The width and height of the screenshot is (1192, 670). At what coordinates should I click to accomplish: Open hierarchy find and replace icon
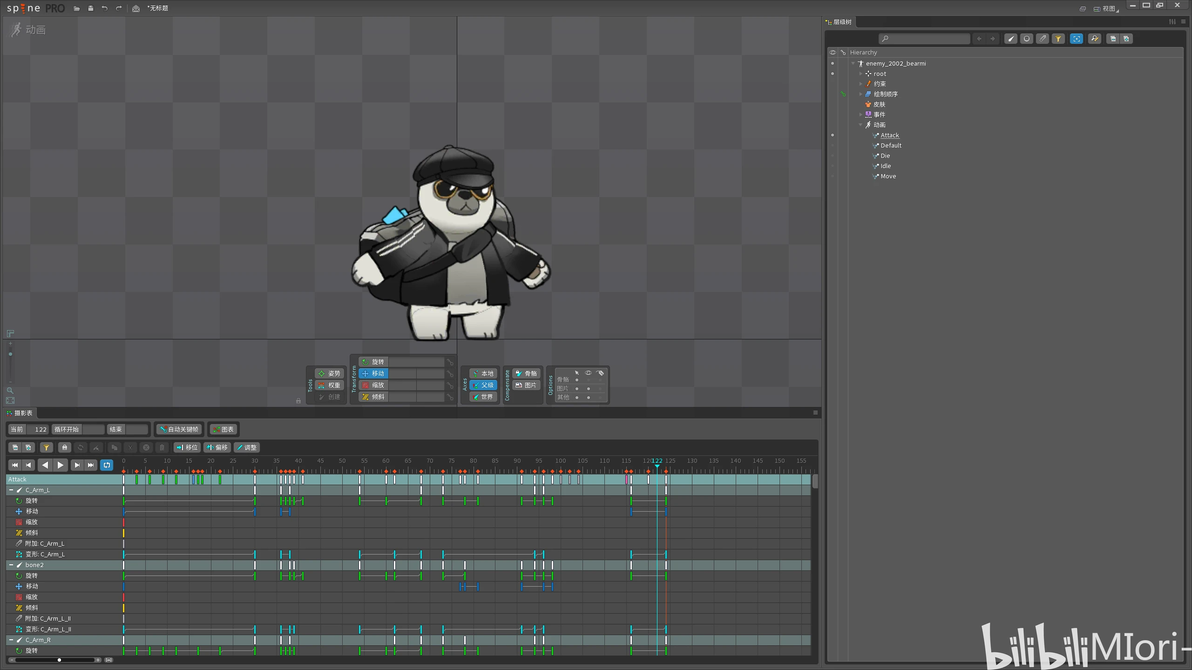click(x=1094, y=39)
